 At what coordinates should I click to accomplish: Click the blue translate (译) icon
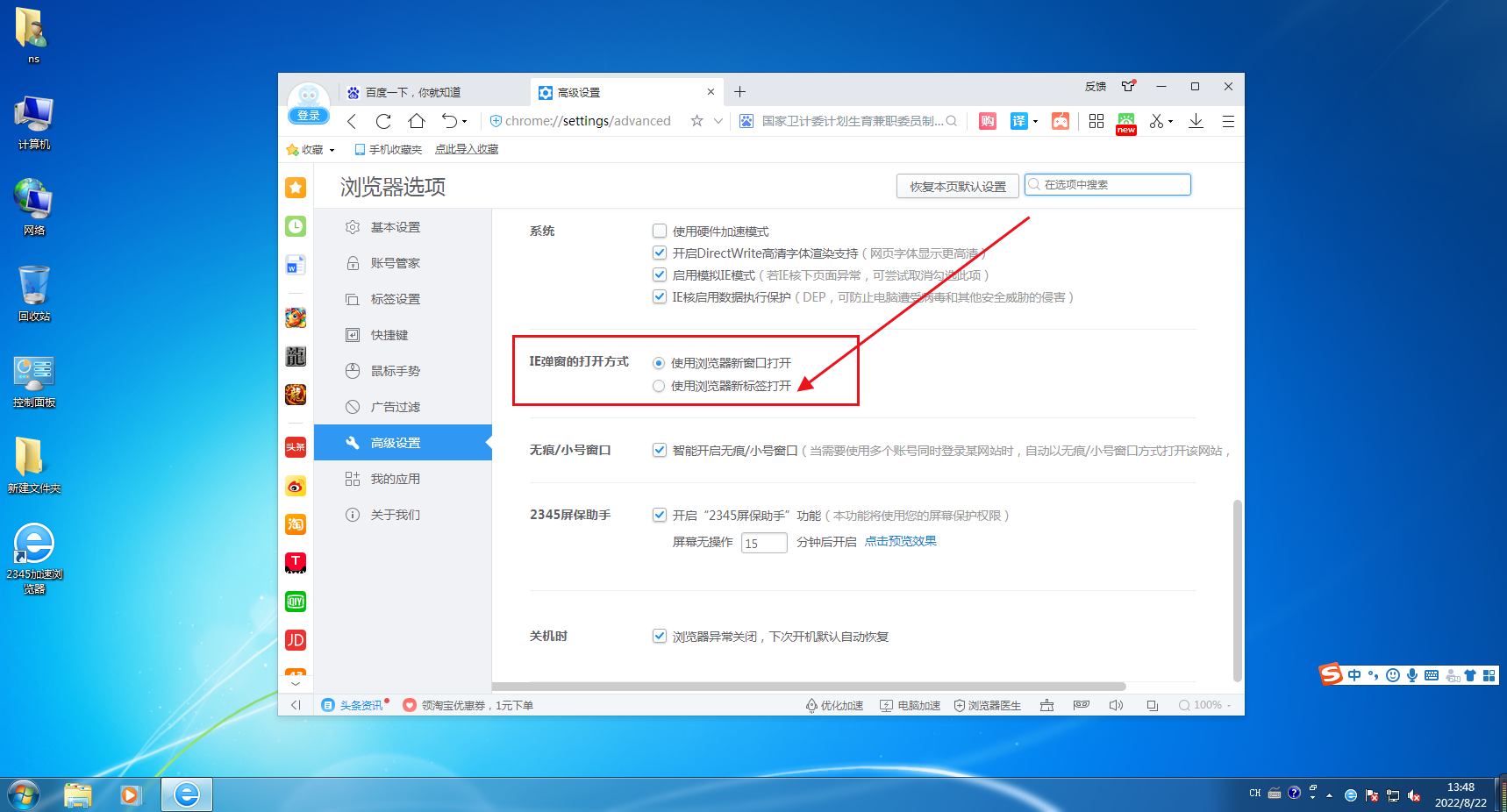(1018, 121)
